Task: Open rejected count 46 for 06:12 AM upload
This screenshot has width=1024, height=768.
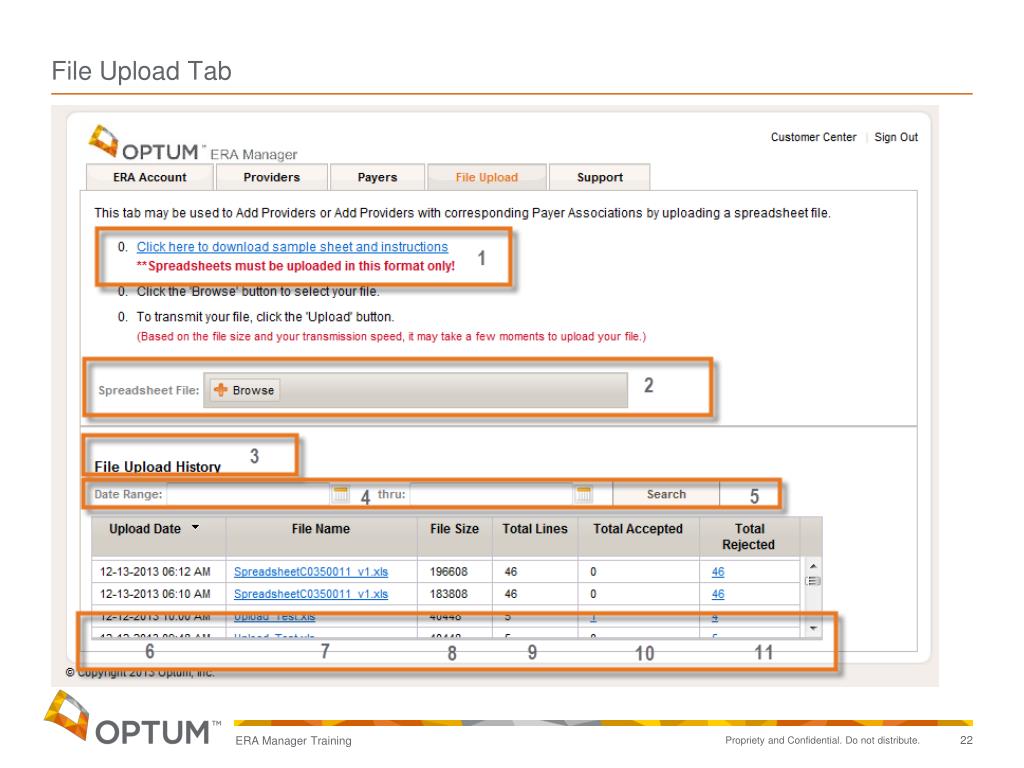Action: pos(718,571)
